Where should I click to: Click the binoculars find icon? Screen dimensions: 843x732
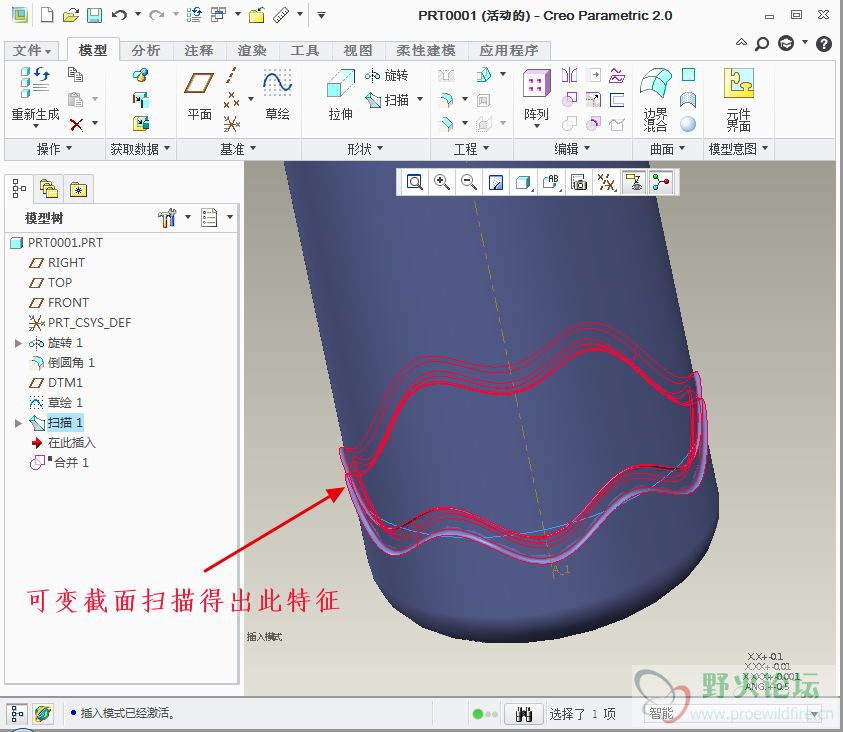523,714
